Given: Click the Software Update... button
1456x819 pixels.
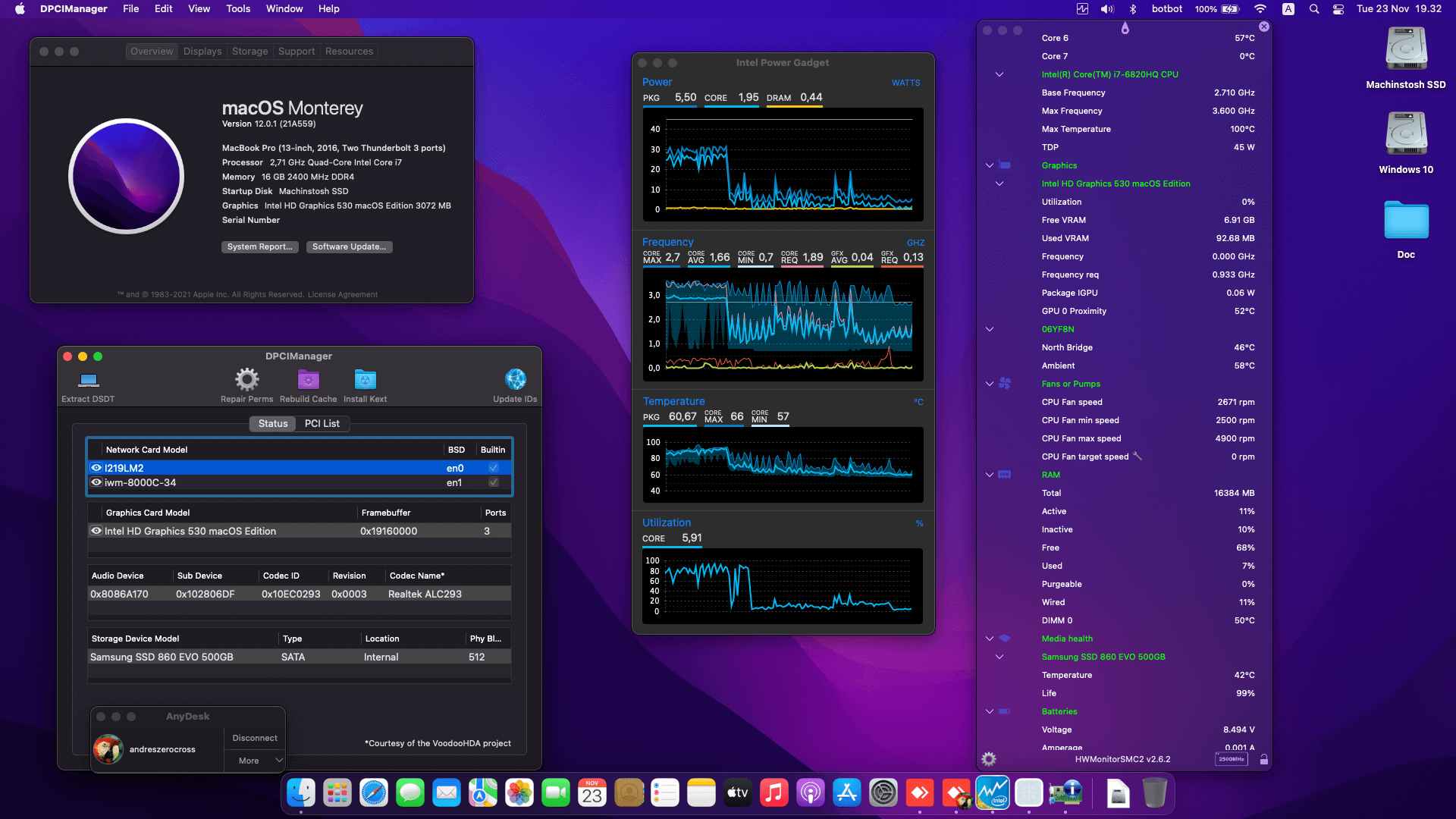Looking at the screenshot, I should coord(350,247).
